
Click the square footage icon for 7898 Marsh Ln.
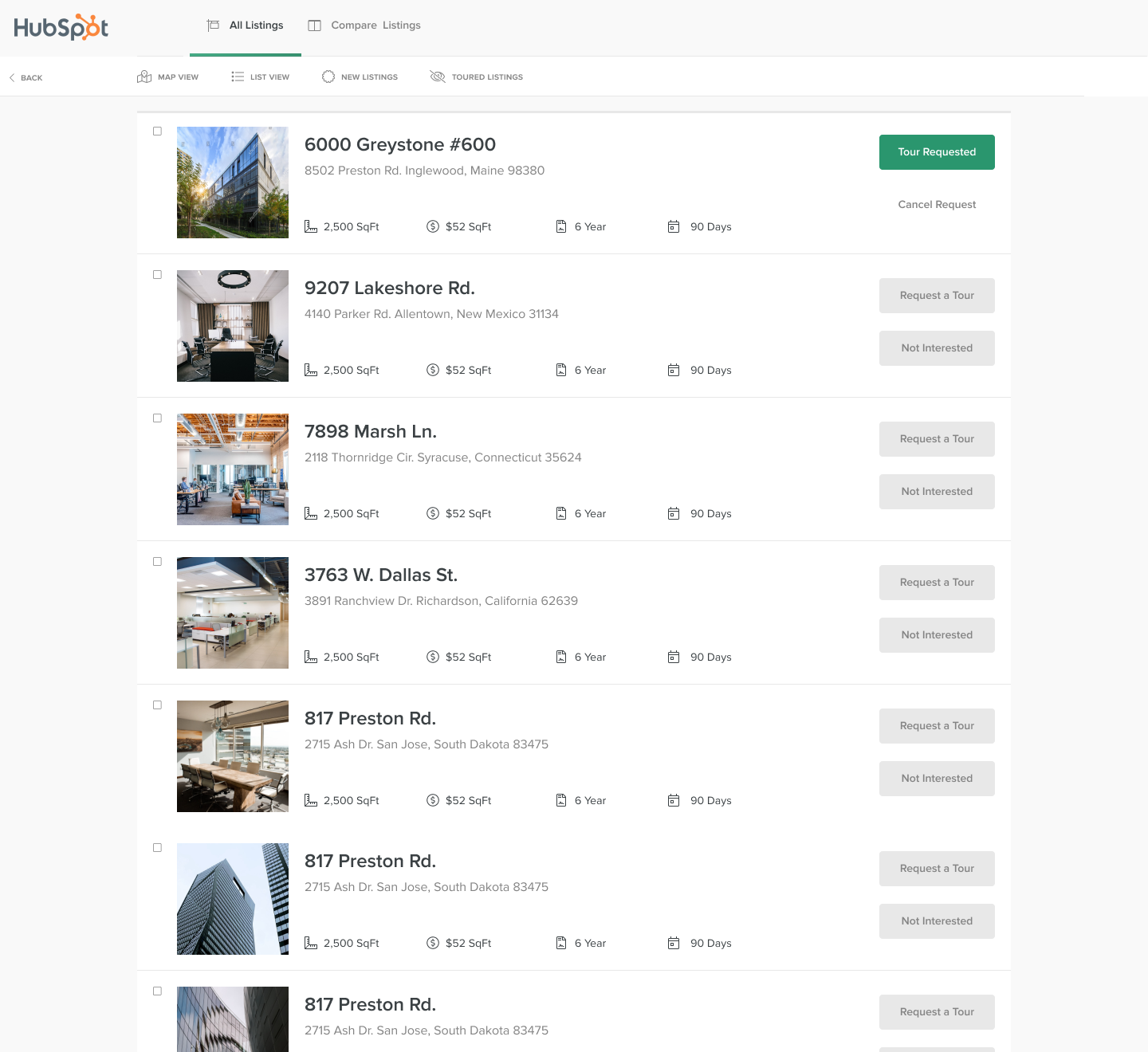coord(311,513)
